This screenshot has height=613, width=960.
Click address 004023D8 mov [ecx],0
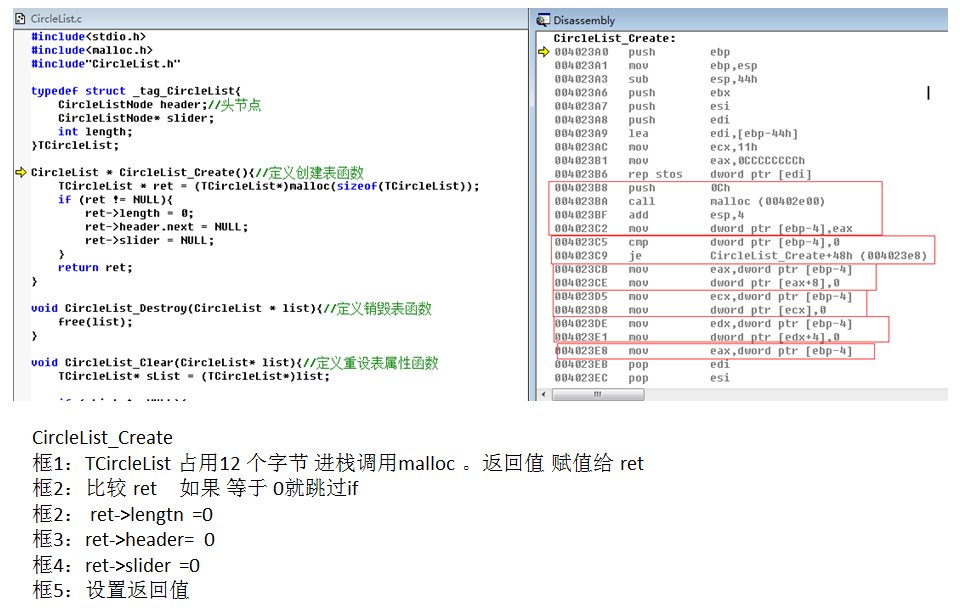[x=691, y=310]
